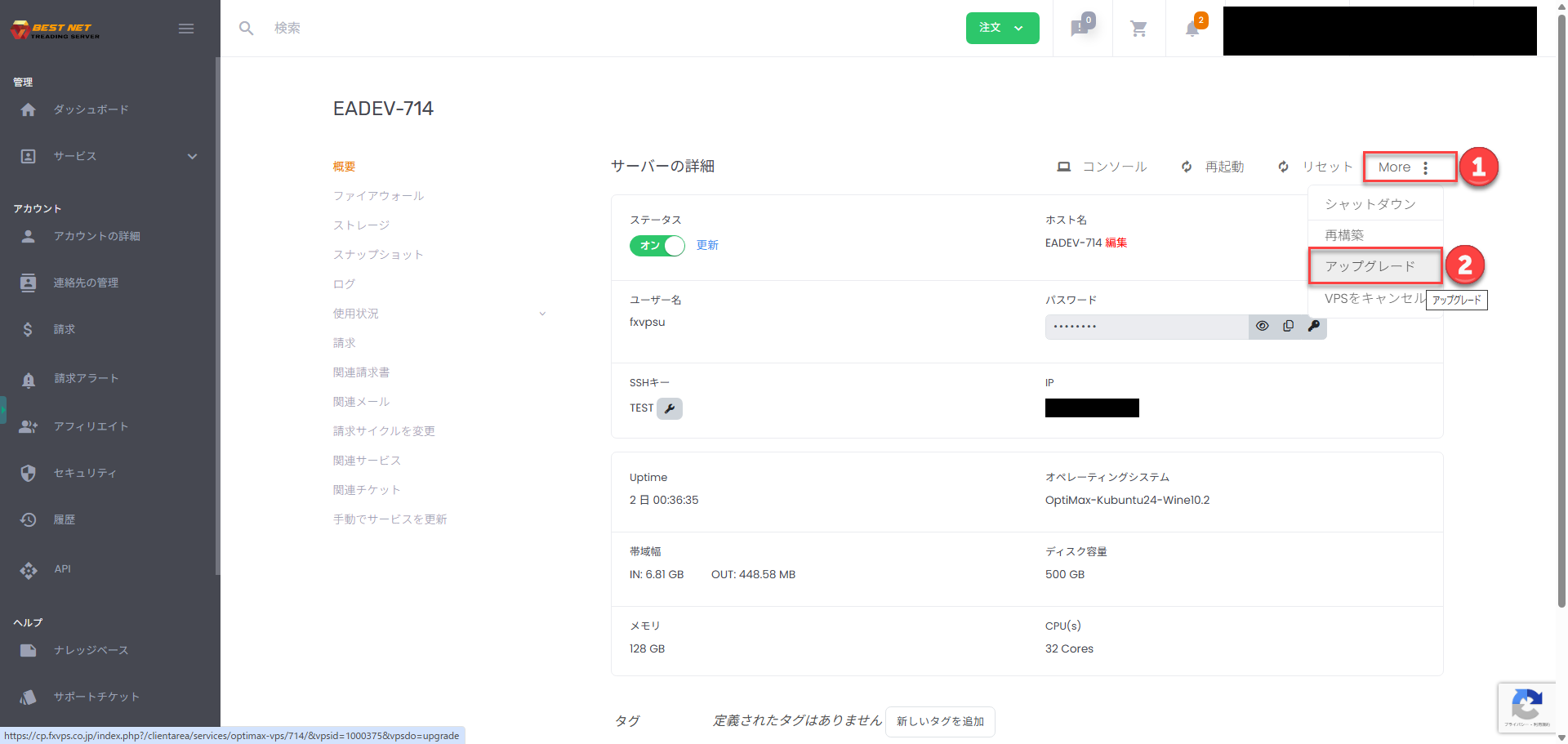Open the notifications bell icon
Viewport: 1568px width, 744px height.
pyautogui.click(x=1192, y=29)
